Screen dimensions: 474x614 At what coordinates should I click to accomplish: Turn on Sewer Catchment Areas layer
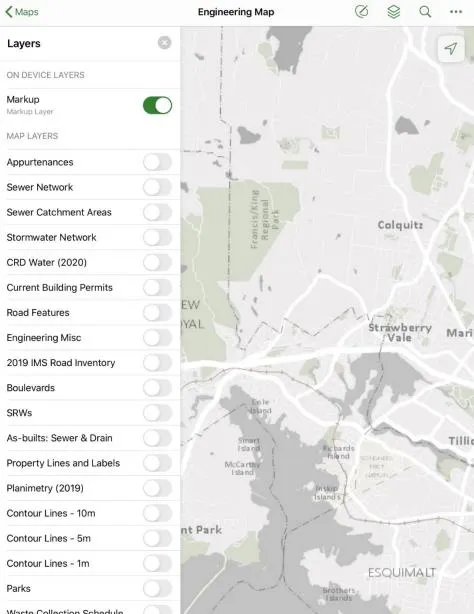(157, 212)
